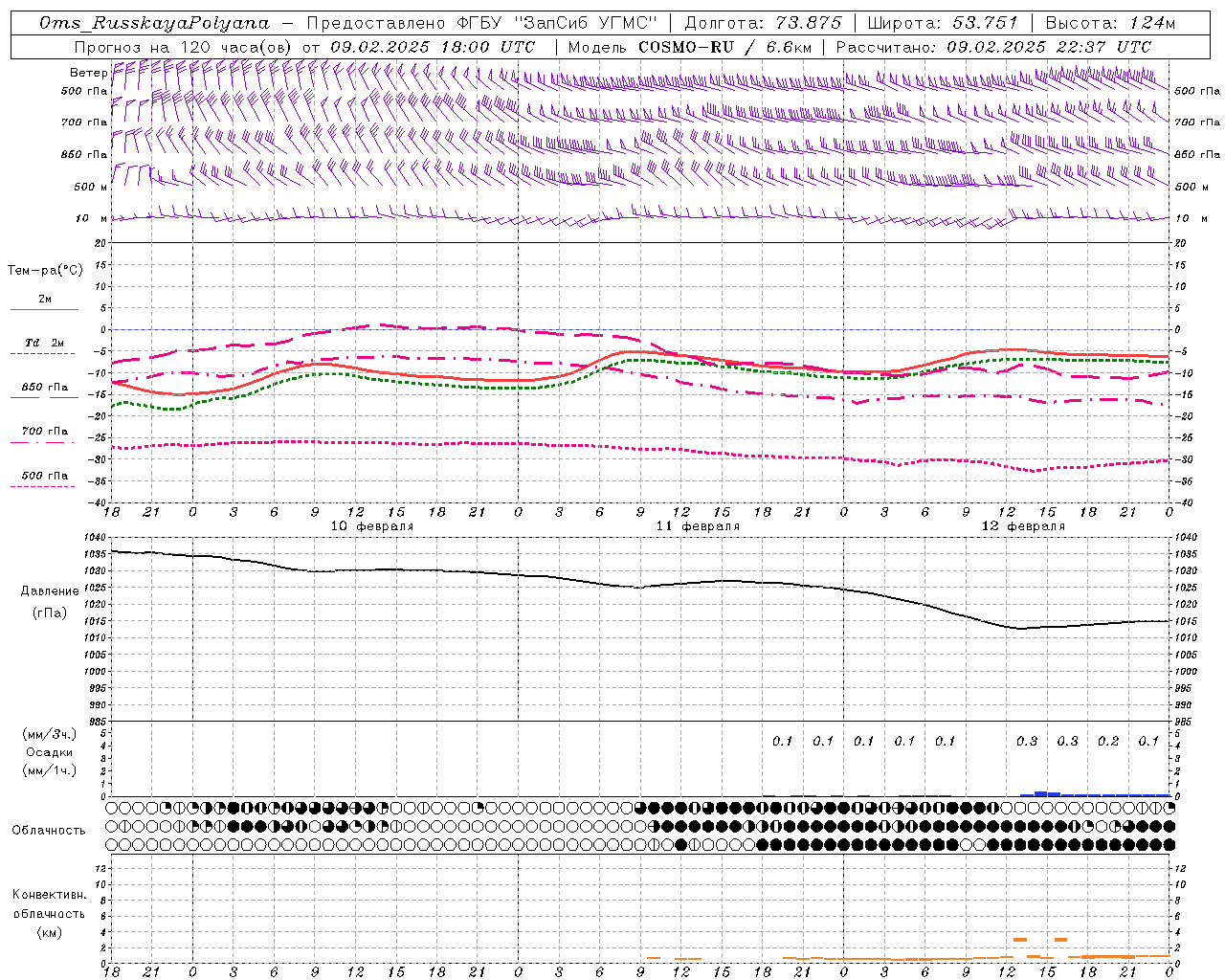Image resolution: width=1225 pixels, height=980 pixels.
Task: Click the Осадки precipitation label
Action: (x=50, y=752)
